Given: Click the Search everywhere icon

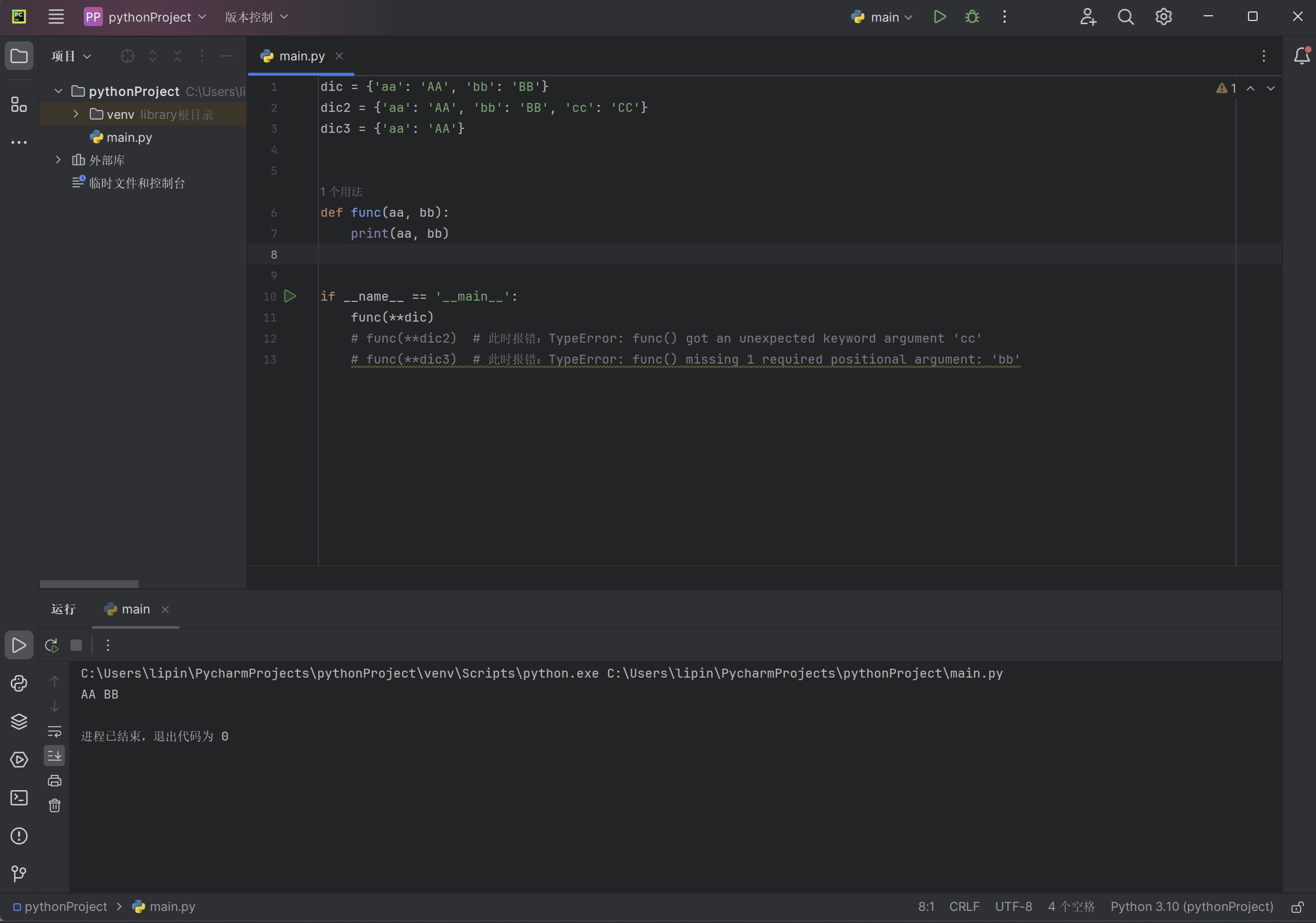Looking at the screenshot, I should point(1125,17).
